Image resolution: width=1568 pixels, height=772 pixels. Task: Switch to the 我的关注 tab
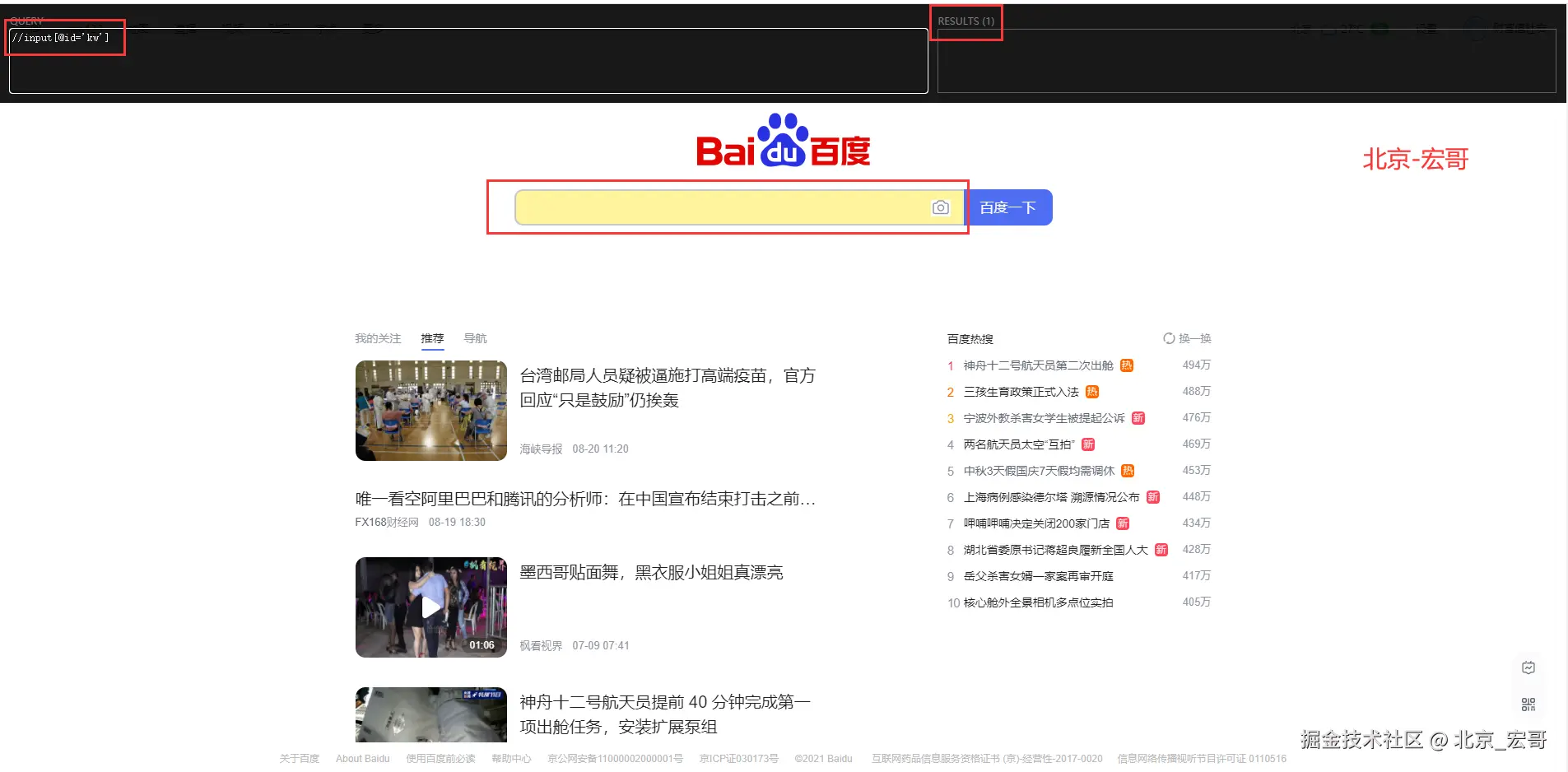378,338
